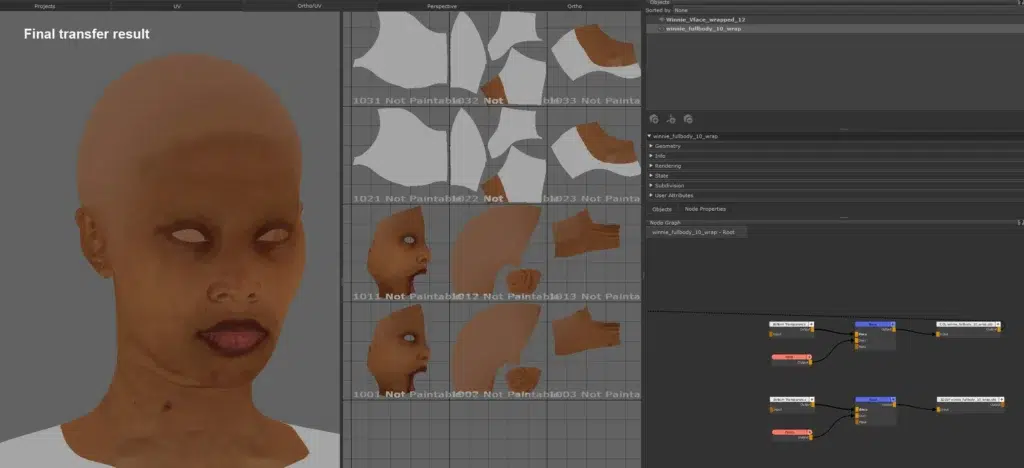Collapse the winnie_fullbody_10_wrap properties section
The image size is (1024, 468).
649,136
